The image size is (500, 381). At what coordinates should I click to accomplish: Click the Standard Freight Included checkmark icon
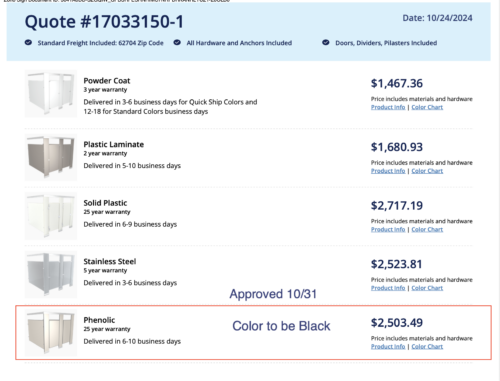pos(28,42)
